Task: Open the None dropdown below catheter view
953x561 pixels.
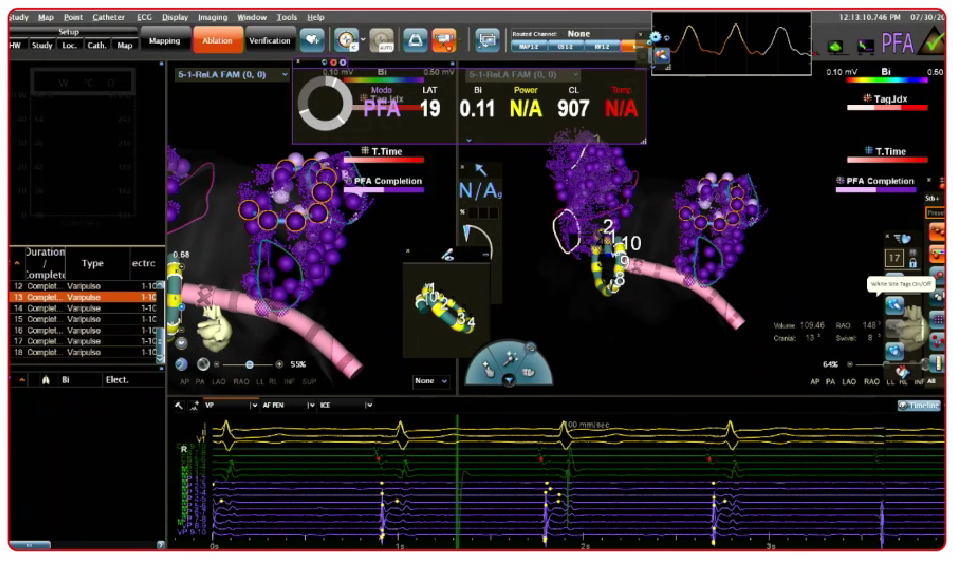Action: [431, 381]
